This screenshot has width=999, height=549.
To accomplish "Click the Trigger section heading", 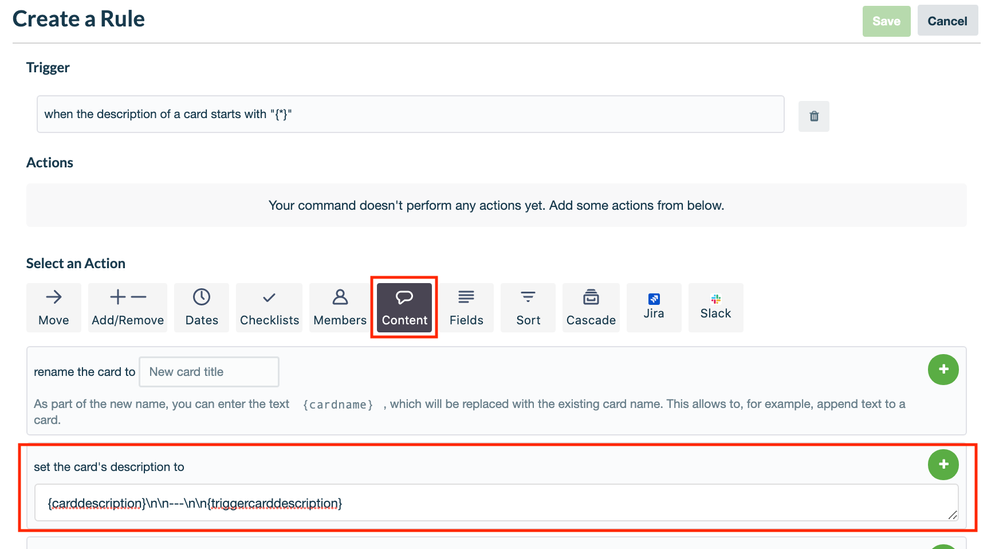I will (x=48, y=68).
